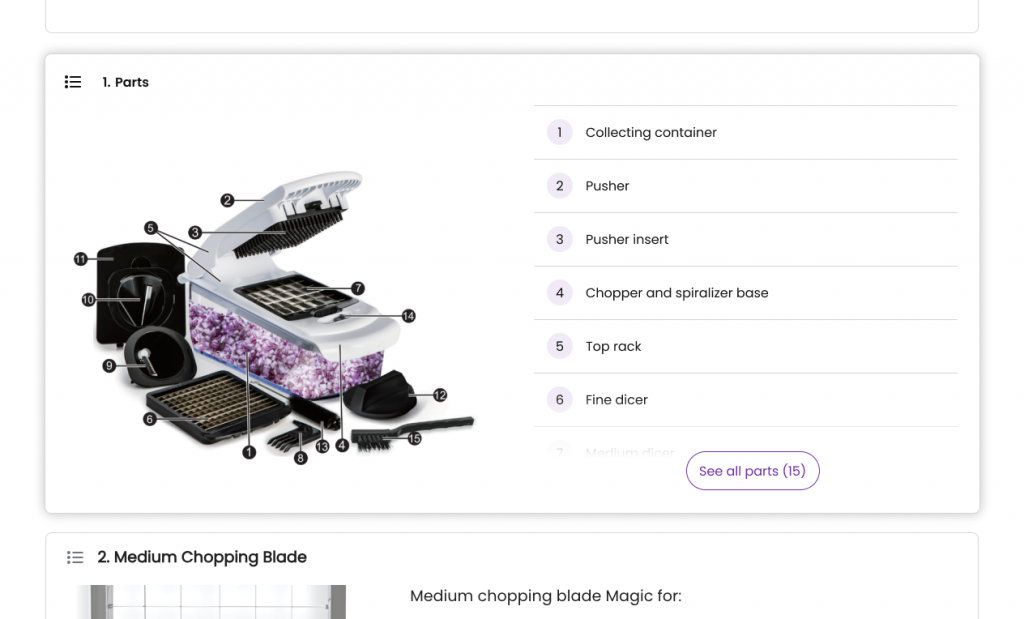This screenshot has width=1024, height=619.
Task: Click callout marker 9 on the spiralizer cone
Action: [109, 366]
